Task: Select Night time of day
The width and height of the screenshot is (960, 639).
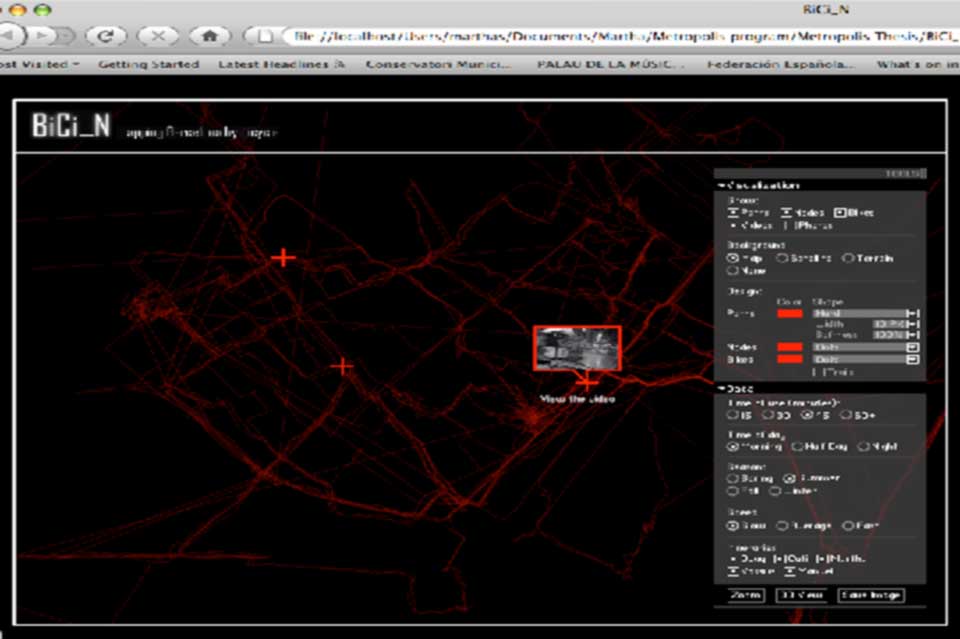Action: (863, 447)
